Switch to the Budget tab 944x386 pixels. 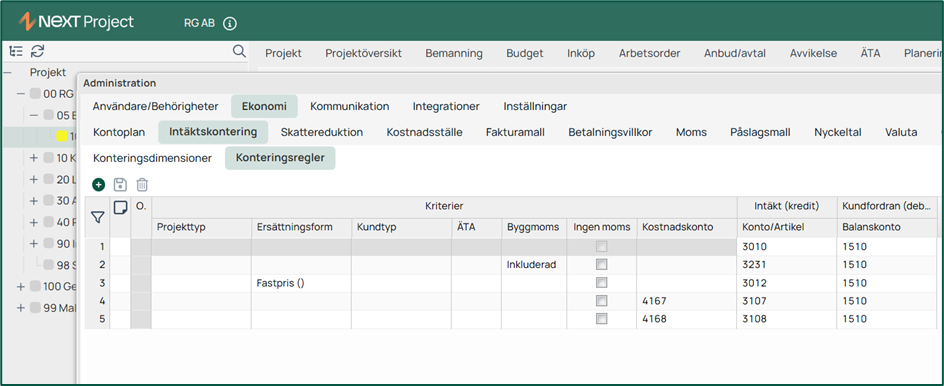point(524,53)
